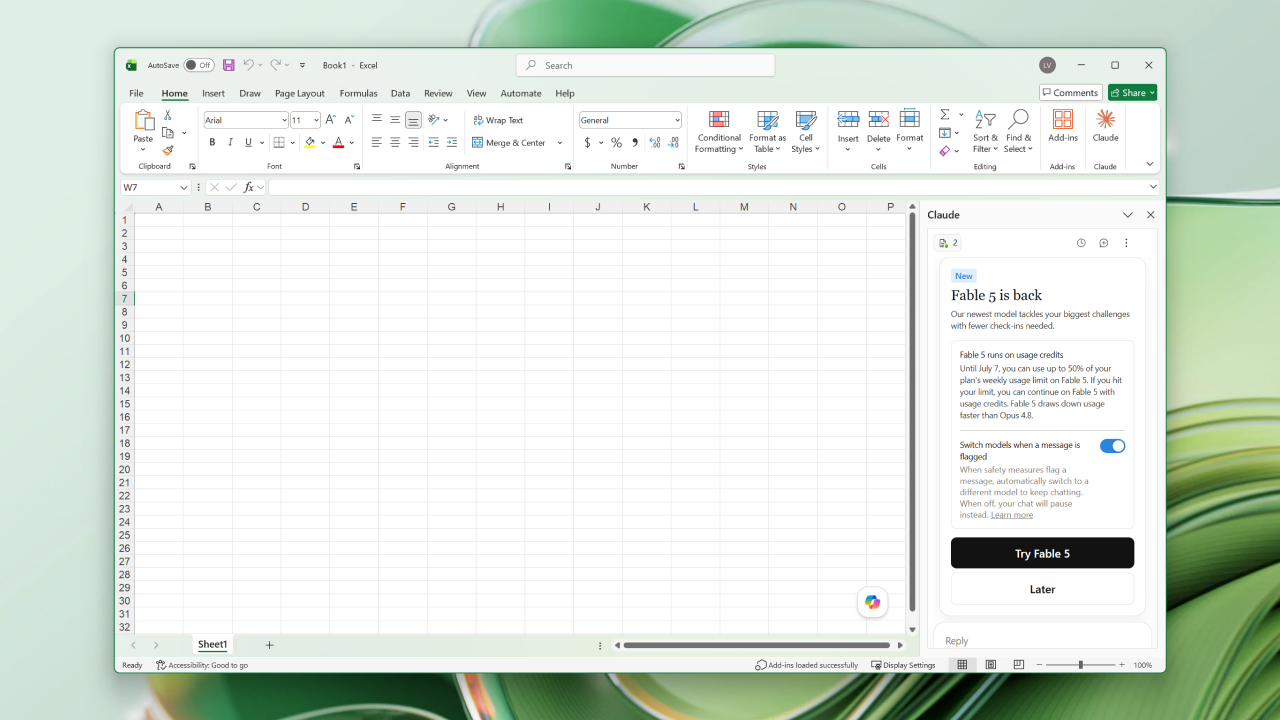The height and width of the screenshot is (720, 1280).
Task: Click the Percent Style icon
Action: pyautogui.click(x=616, y=143)
